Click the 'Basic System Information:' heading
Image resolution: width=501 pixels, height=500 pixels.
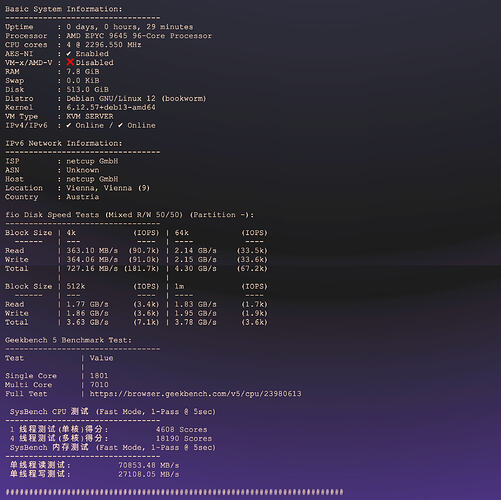pyautogui.click(x=64, y=9)
